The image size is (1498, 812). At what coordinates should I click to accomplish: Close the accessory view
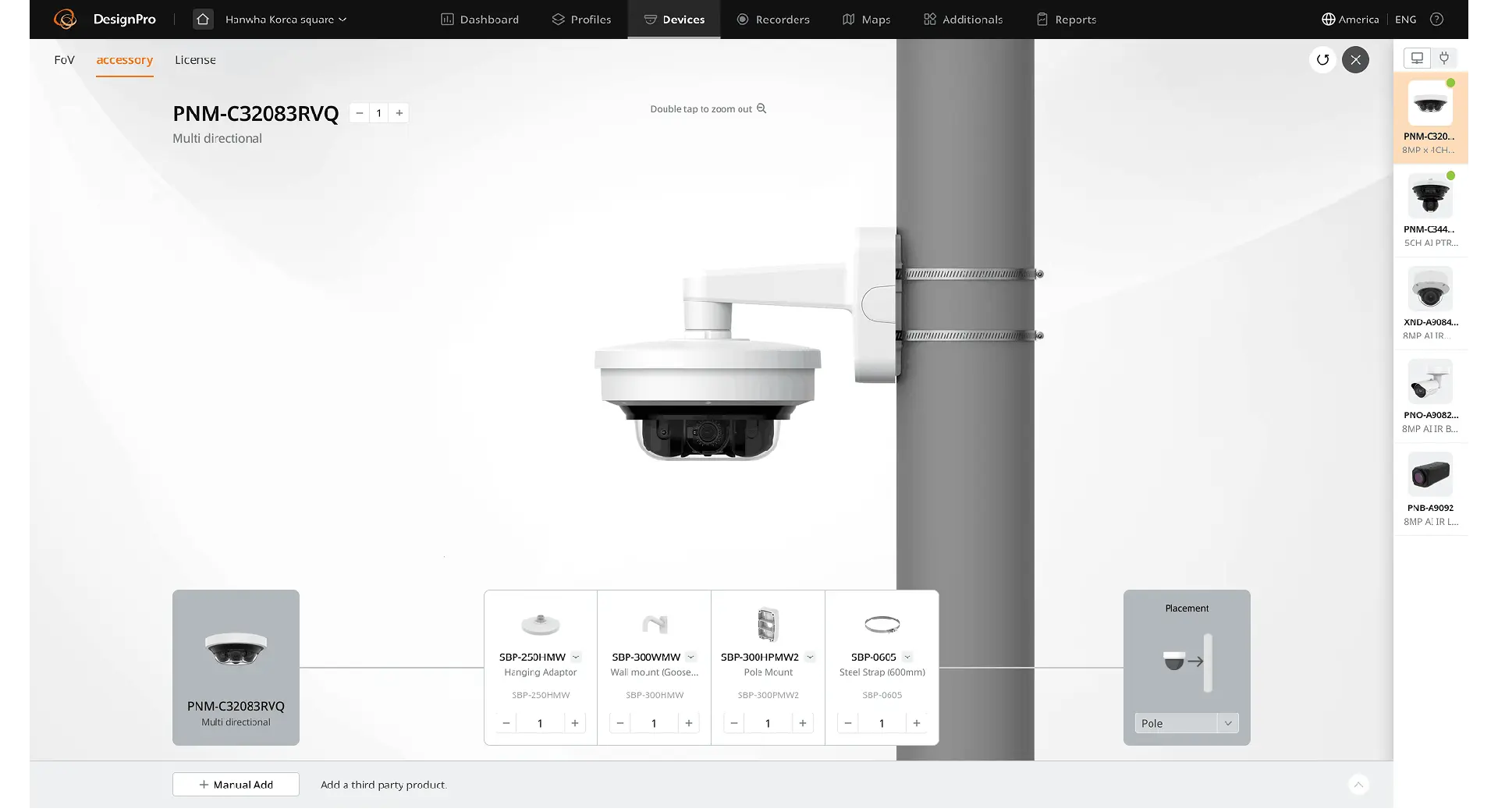coord(1355,59)
